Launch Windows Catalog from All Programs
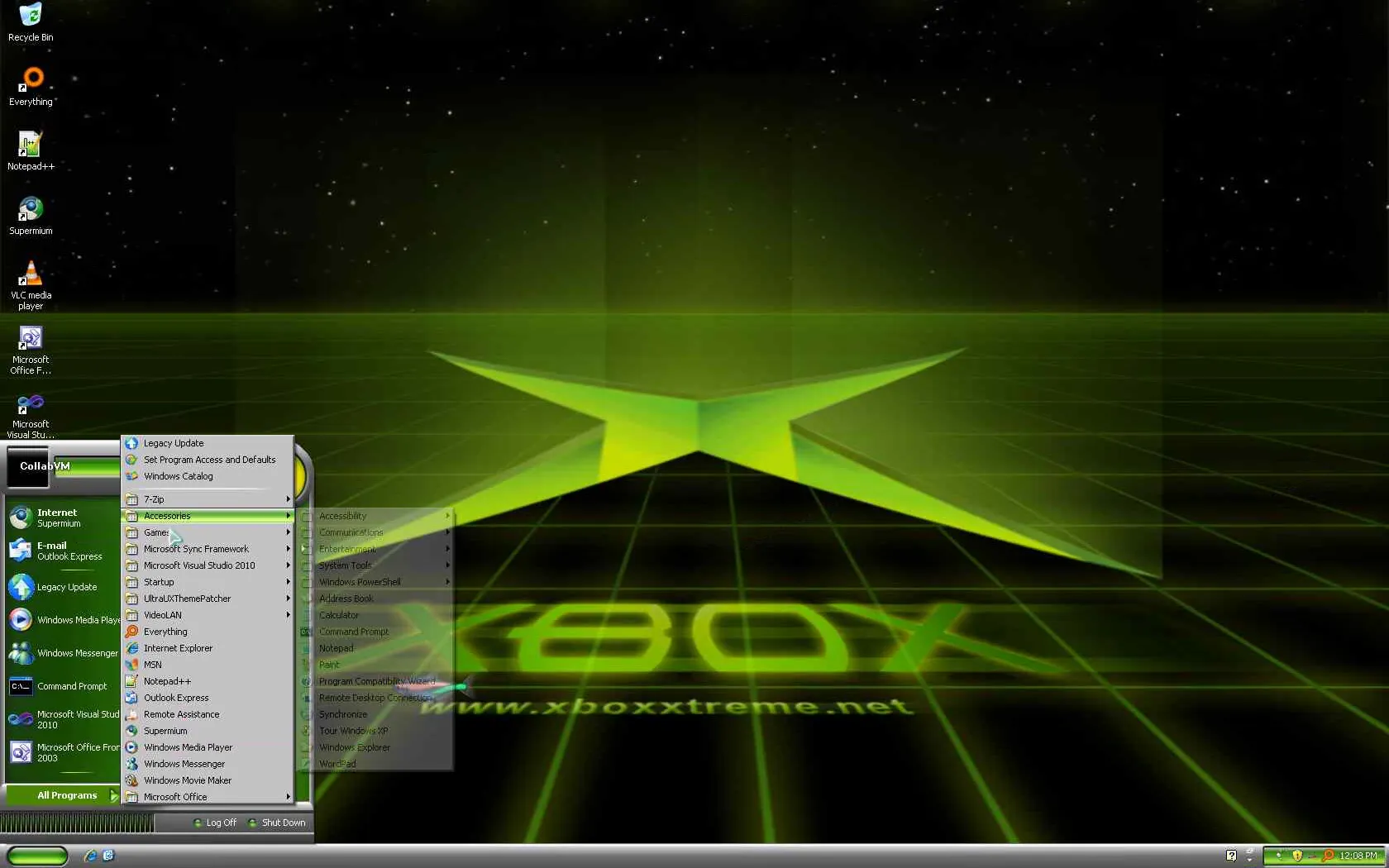This screenshot has height=868, width=1389. (208, 476)
